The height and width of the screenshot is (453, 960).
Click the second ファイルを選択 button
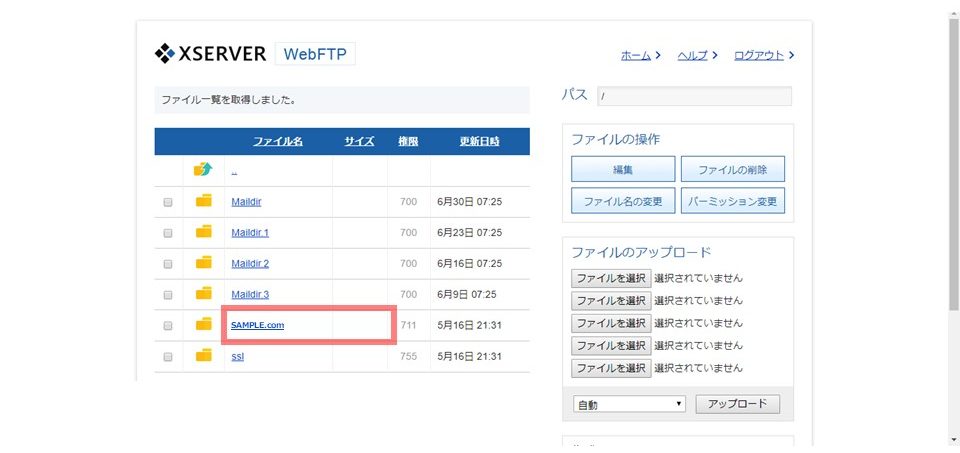point(611,301)
